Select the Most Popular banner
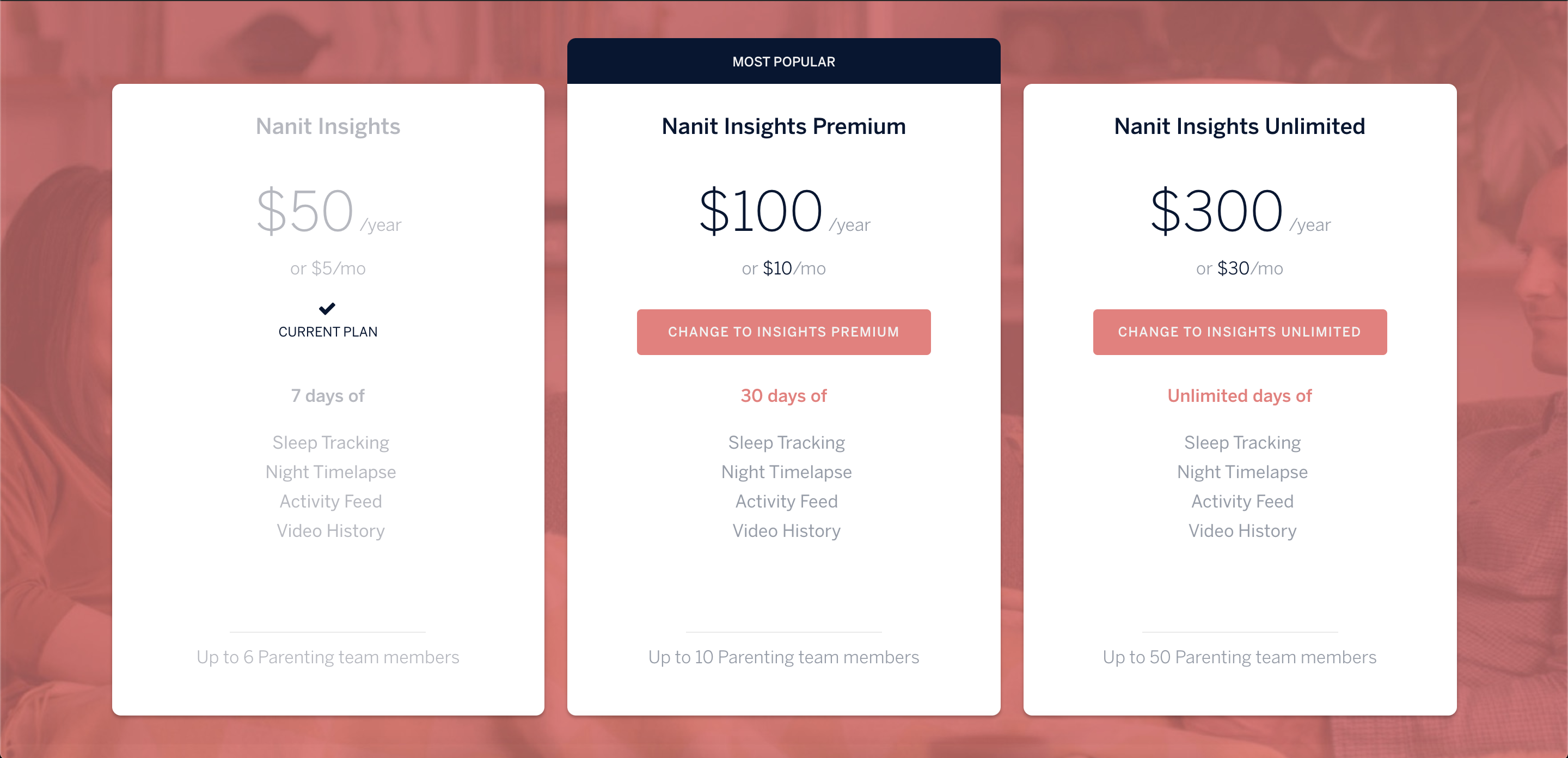The width and height of the screenshot is (1568, 758). [783, 61]
